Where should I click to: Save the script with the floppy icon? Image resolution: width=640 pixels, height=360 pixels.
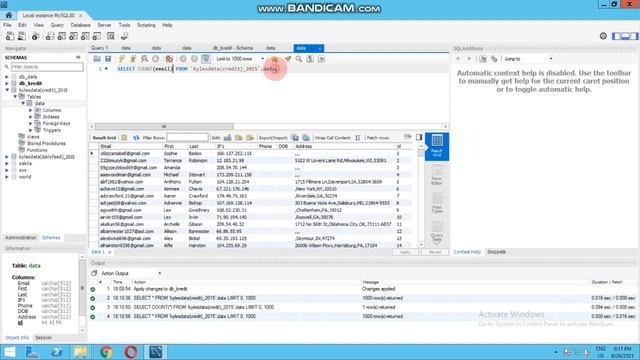pos(108,59)
